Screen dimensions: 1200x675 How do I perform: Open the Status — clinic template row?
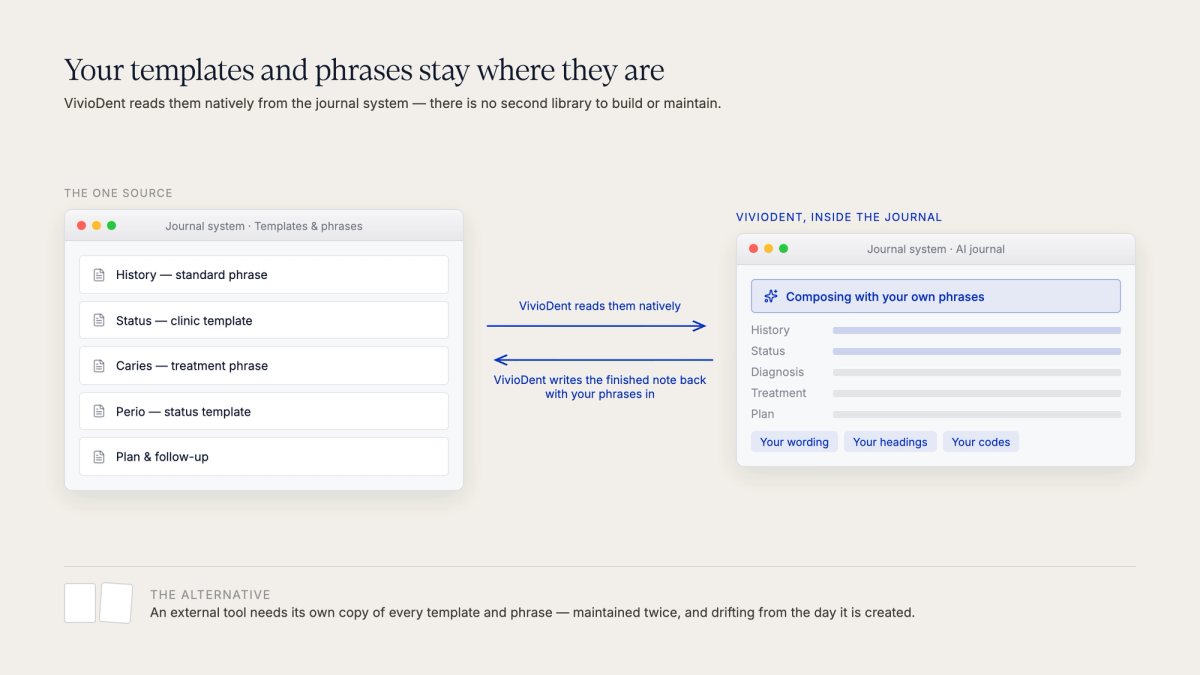[x=264, y=321]
